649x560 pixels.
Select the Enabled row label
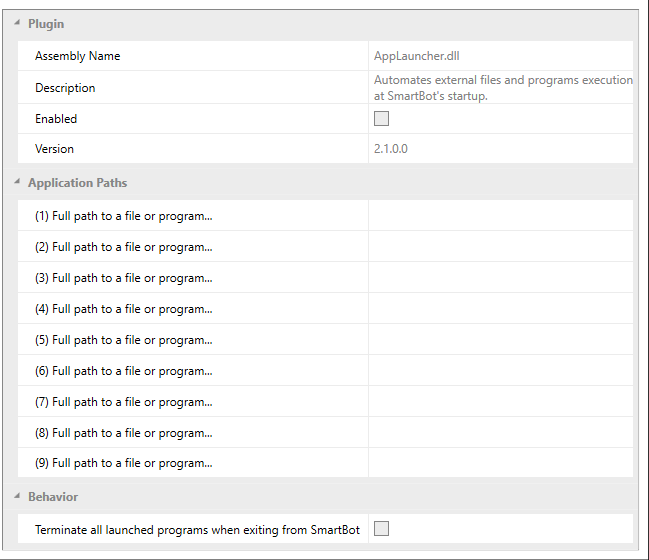56,119
